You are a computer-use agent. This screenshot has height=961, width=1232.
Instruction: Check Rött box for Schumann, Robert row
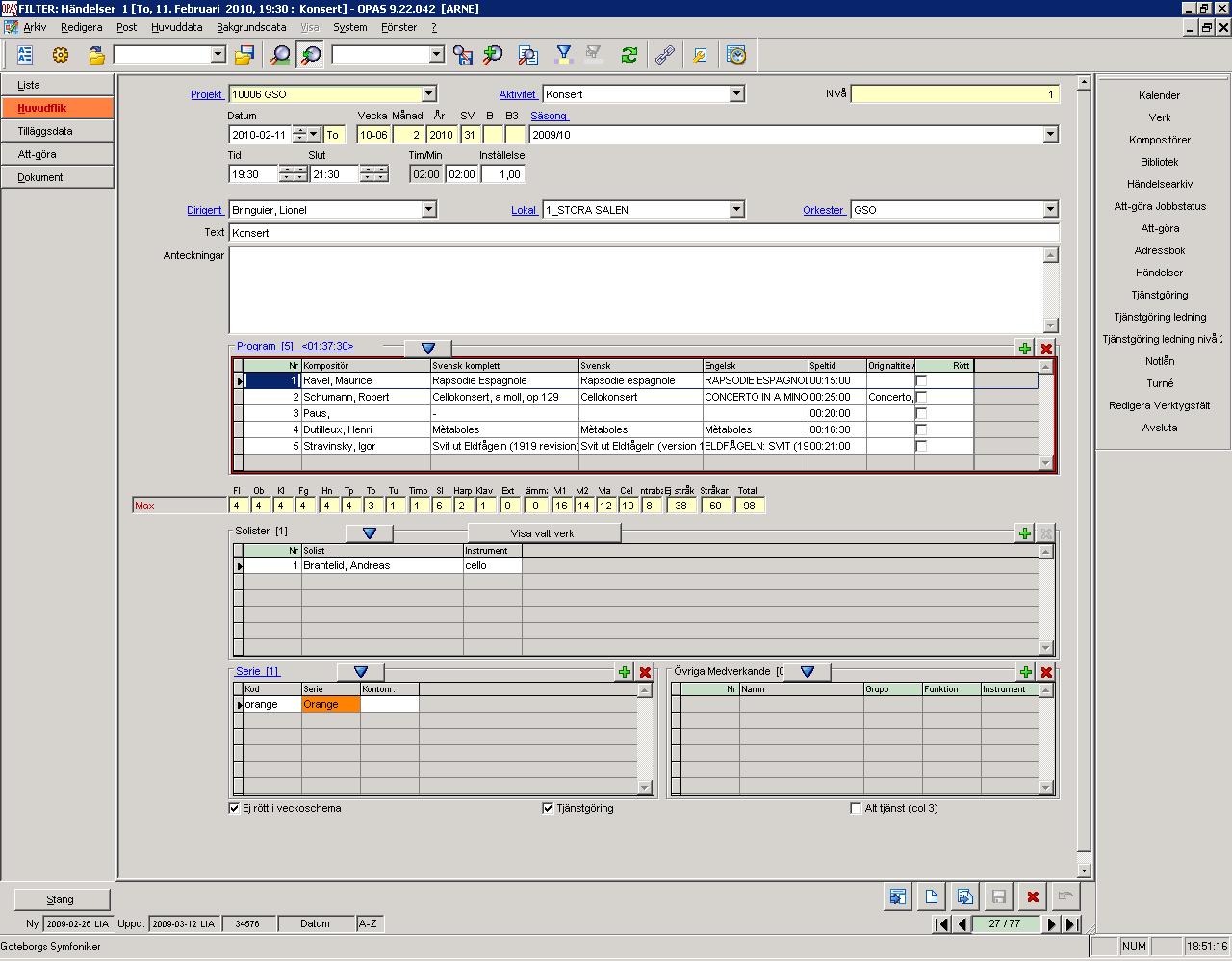tap(921, 398)
